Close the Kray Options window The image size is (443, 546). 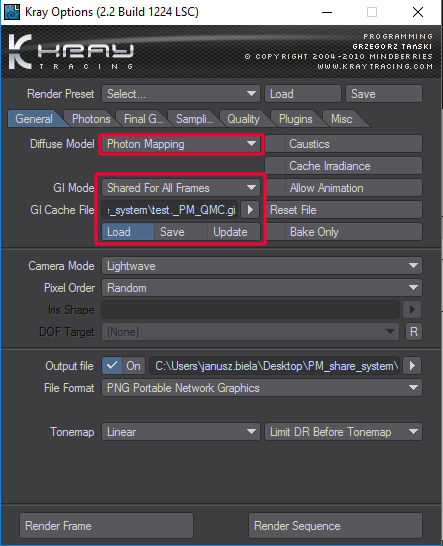pos(418,12)
